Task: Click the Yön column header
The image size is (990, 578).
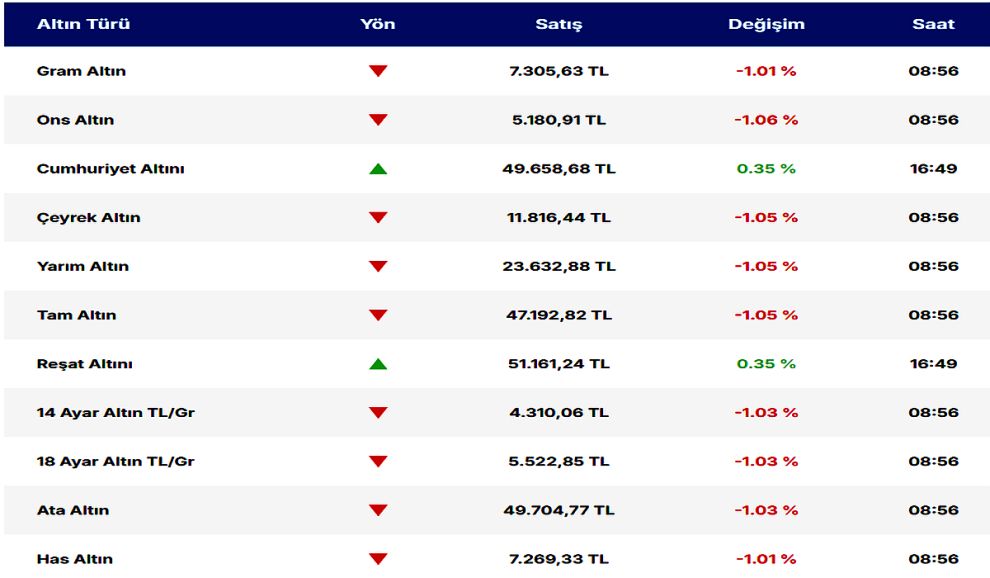Action: [x=377, y=24]
